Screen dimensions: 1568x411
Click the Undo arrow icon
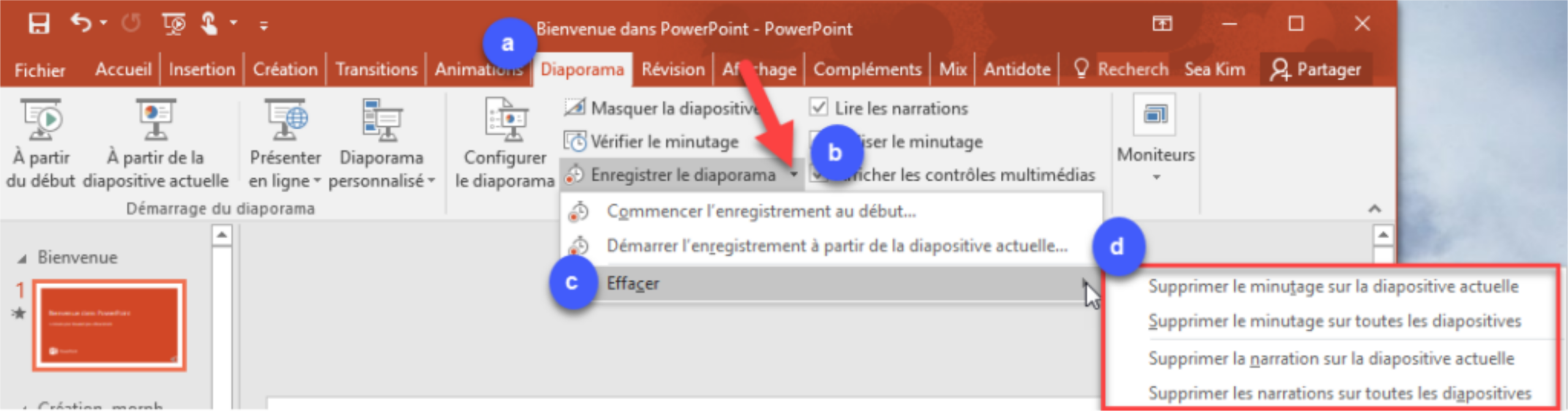pos(81,23)
